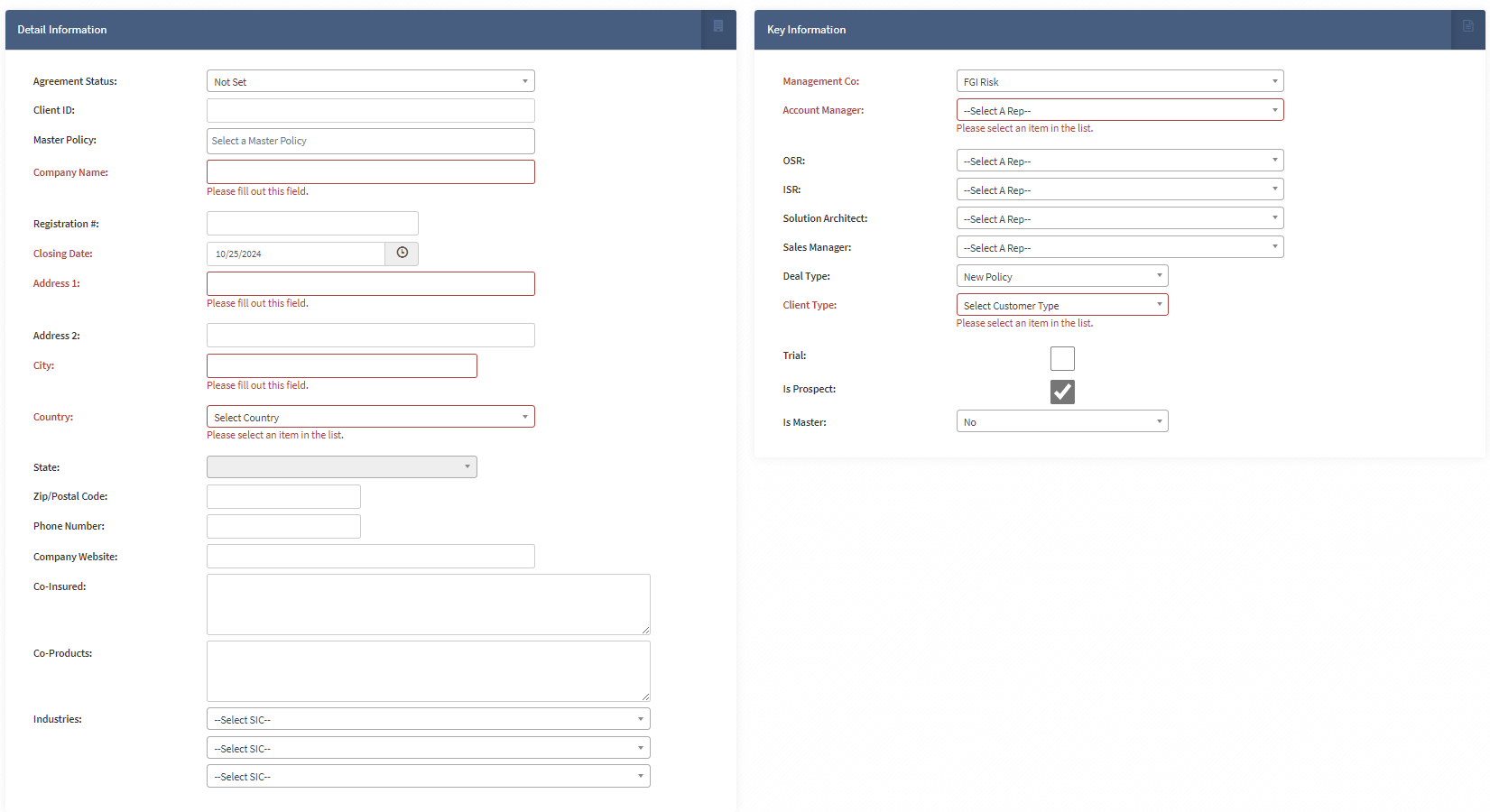
Task: Click the Zip/Postal Code field
Action: tap(283, 496)
